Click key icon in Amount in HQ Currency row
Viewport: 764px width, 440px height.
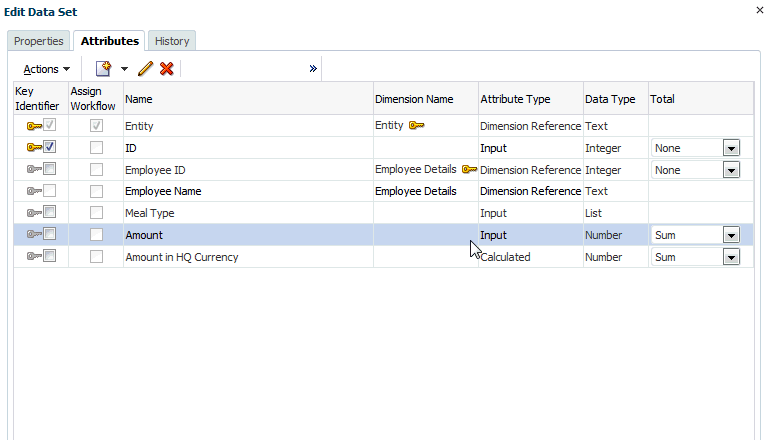tap(34, 256)
